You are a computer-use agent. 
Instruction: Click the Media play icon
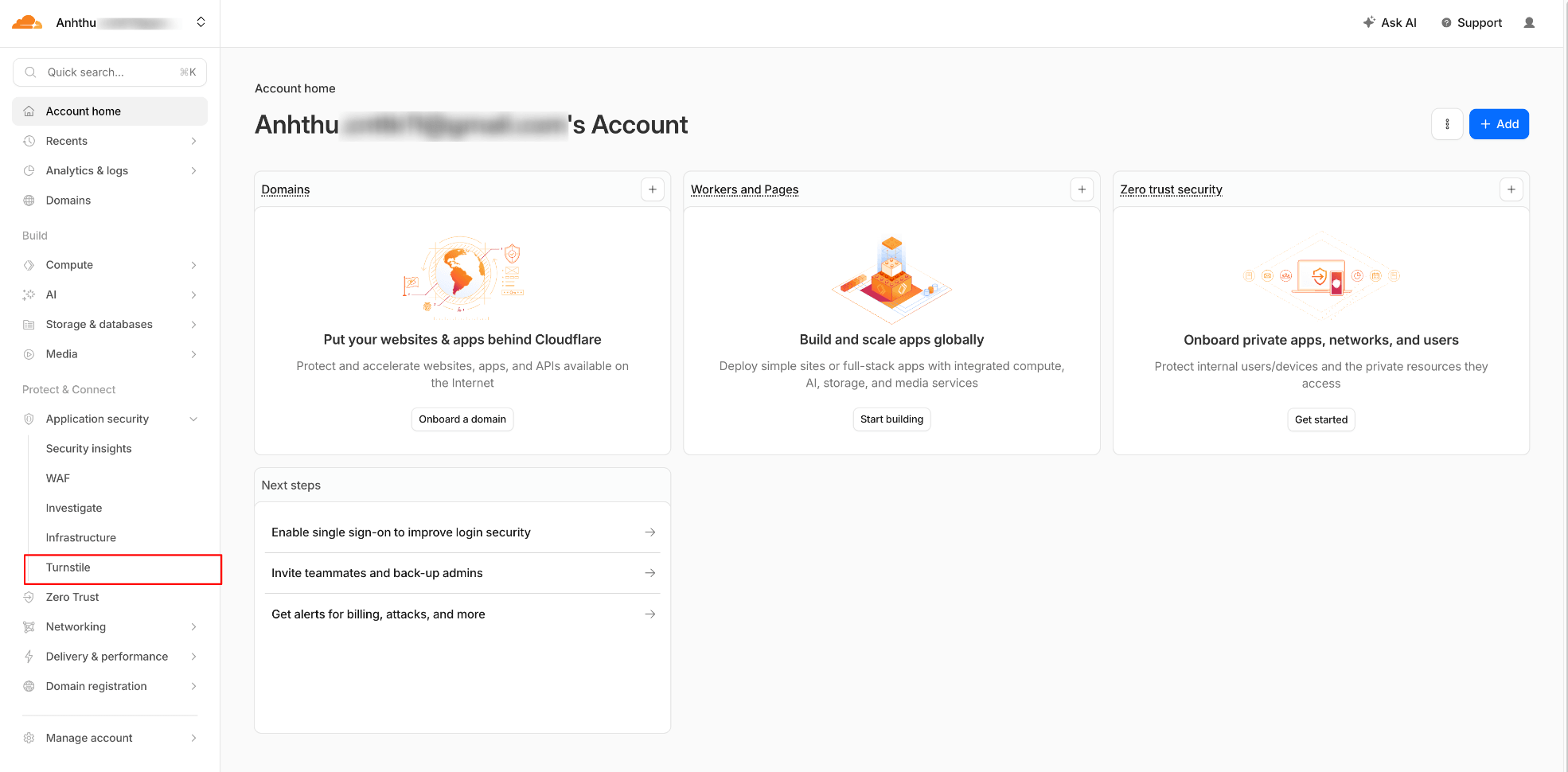coord(29,354)
